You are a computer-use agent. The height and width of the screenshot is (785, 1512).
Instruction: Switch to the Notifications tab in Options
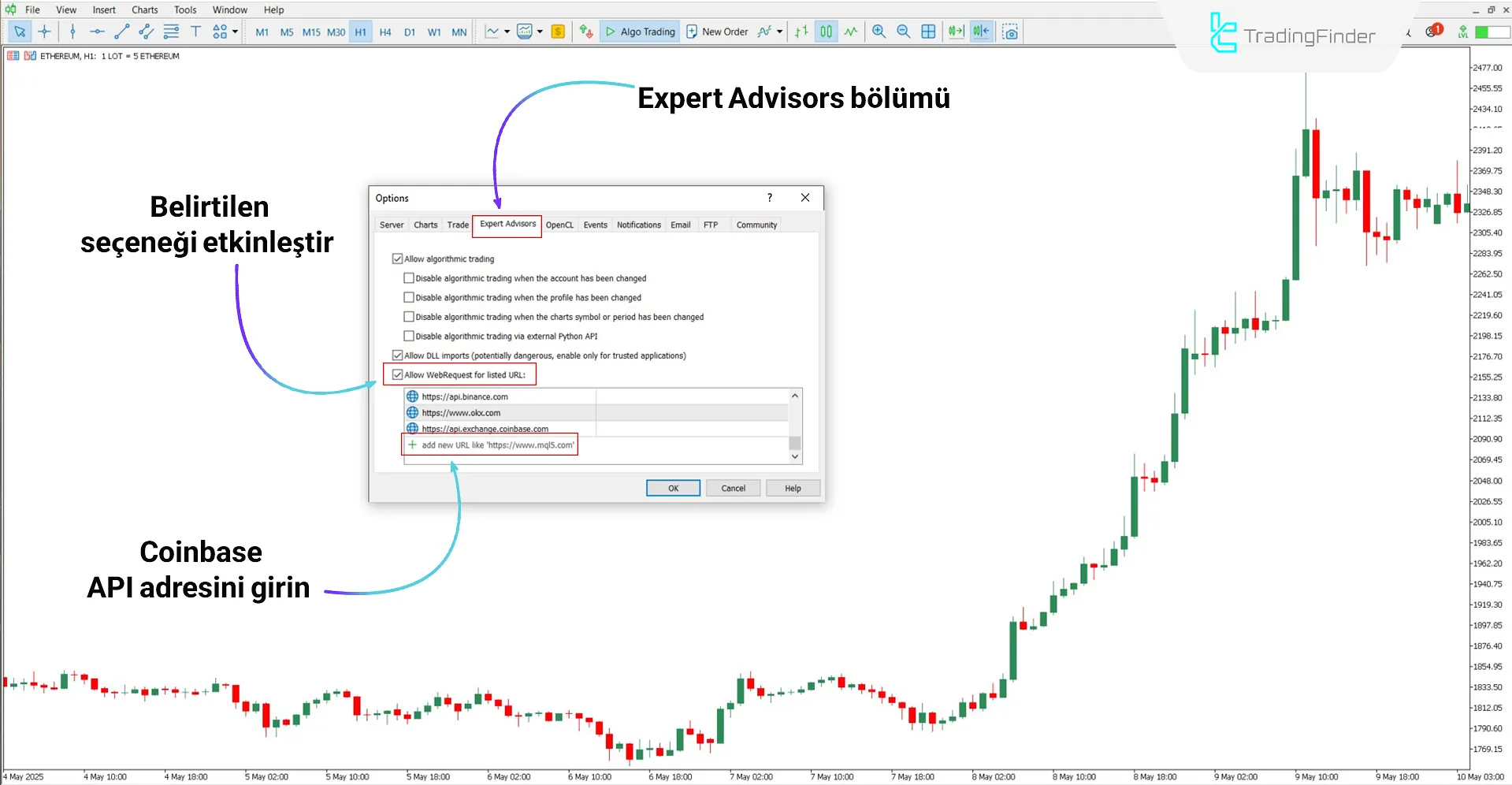tap(638, 225)
